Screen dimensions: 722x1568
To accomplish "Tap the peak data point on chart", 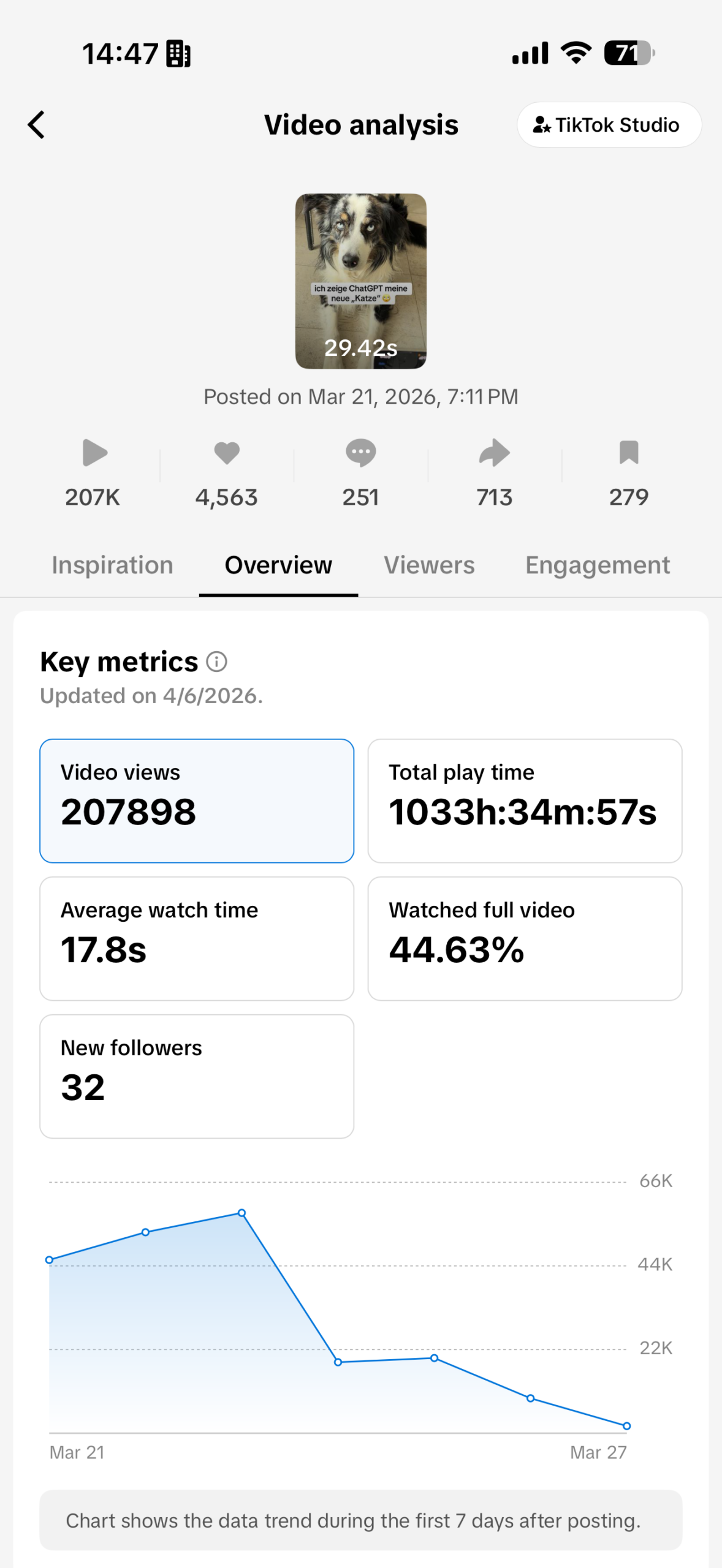I will [242, 1213].
